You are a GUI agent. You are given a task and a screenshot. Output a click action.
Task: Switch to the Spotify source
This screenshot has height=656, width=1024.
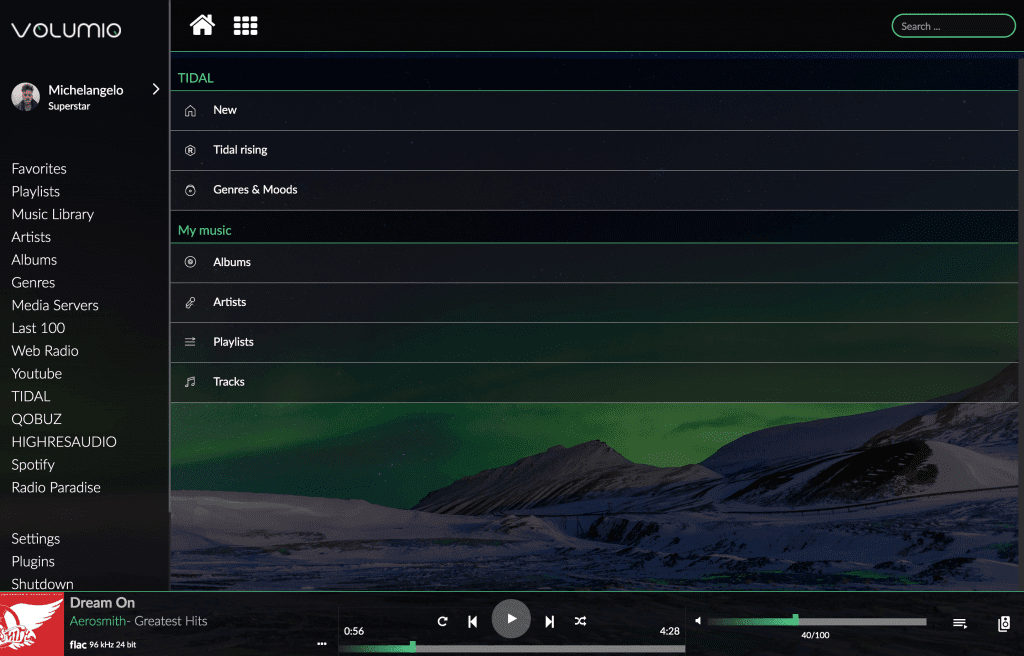[x=35, y=464]
